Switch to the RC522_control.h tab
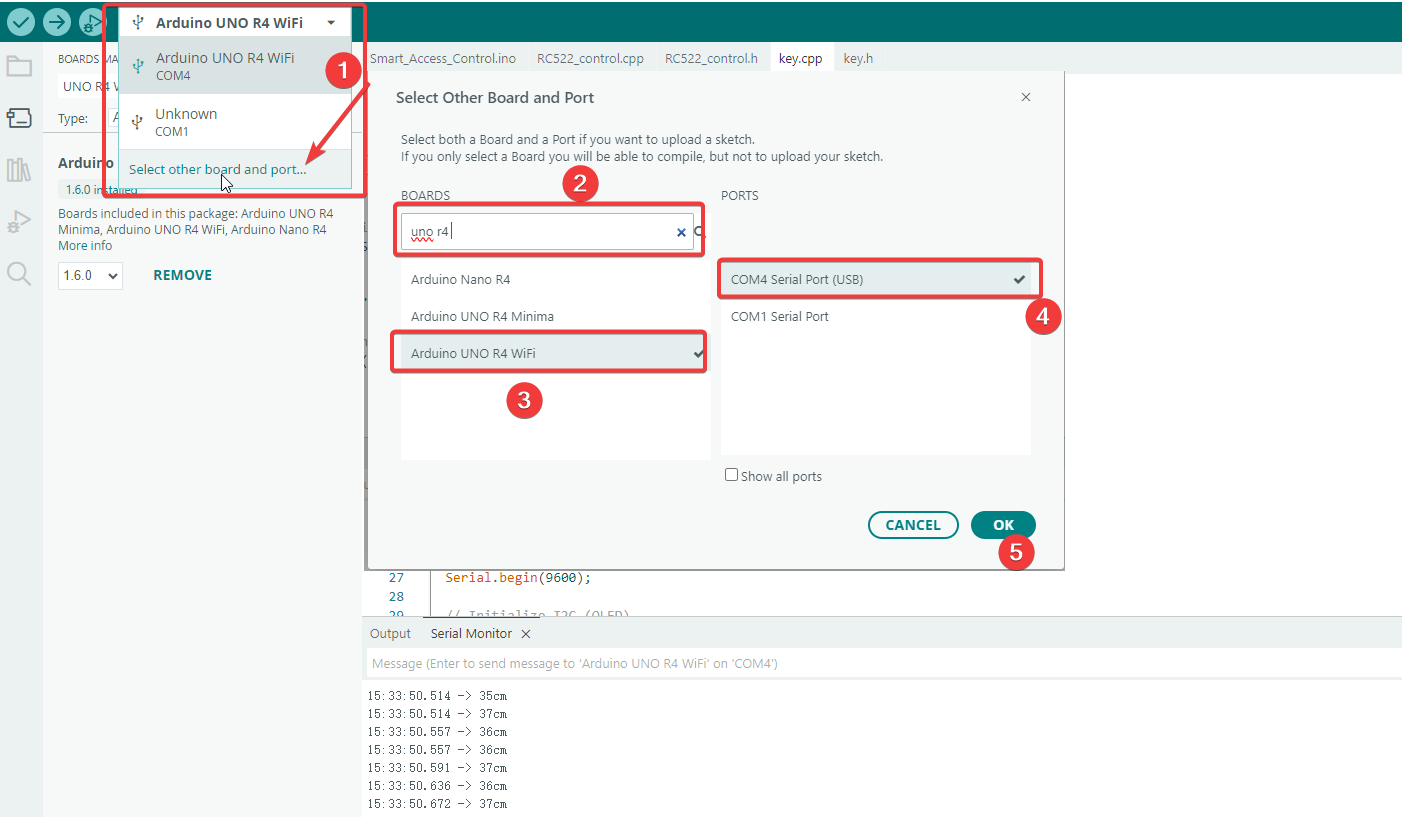The height and width of the screenshot is (817, 1402). pyautogui.click(x=711, y=58)
